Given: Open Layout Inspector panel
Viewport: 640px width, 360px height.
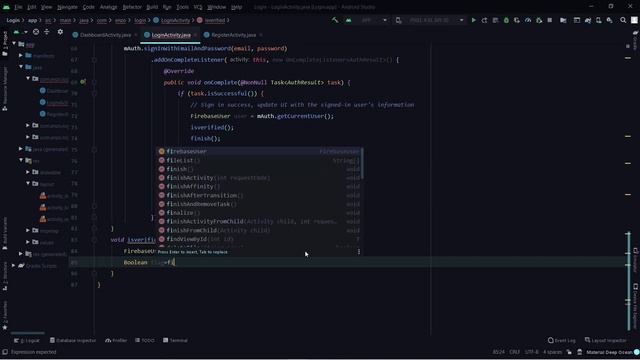Looking at the screenshot, I should click(x=606, y=340).
